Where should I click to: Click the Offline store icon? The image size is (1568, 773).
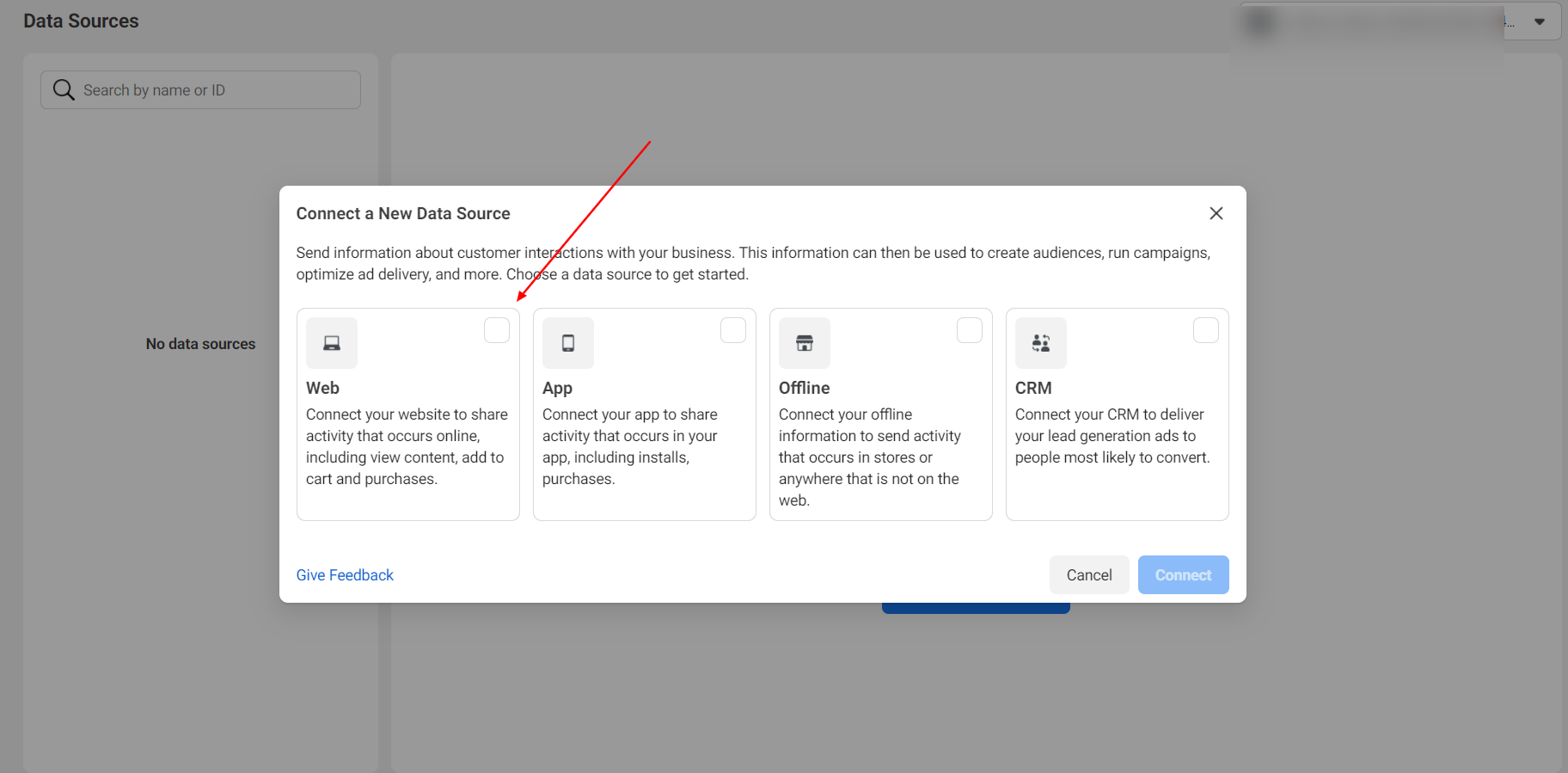[x=805, y=343]
